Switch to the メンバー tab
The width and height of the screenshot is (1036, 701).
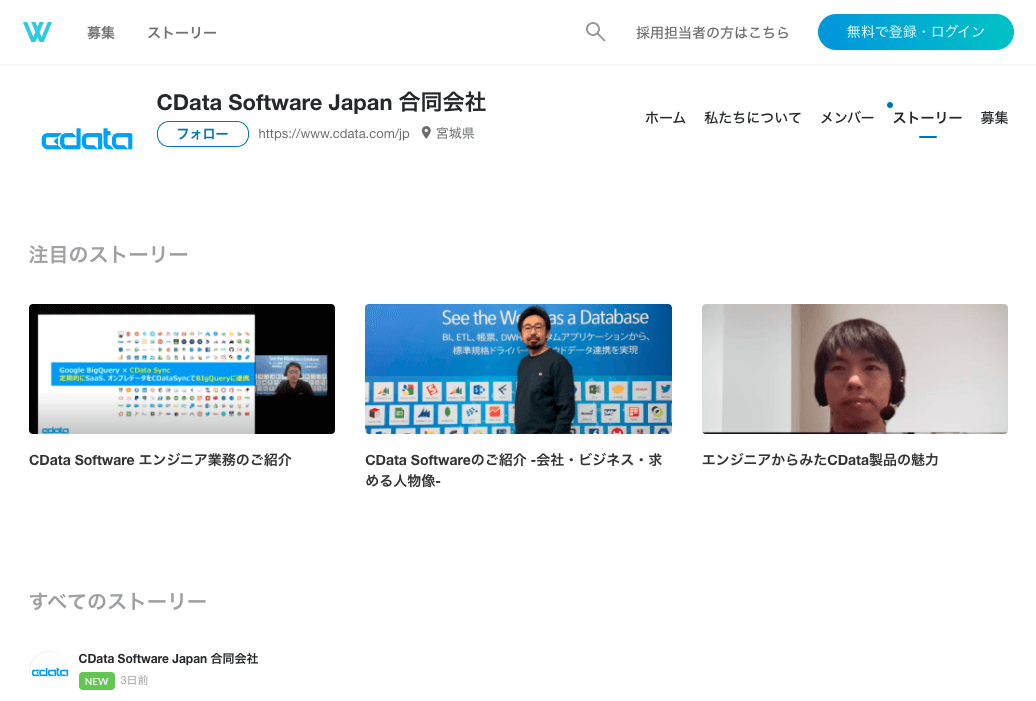(x=847, y=118)
